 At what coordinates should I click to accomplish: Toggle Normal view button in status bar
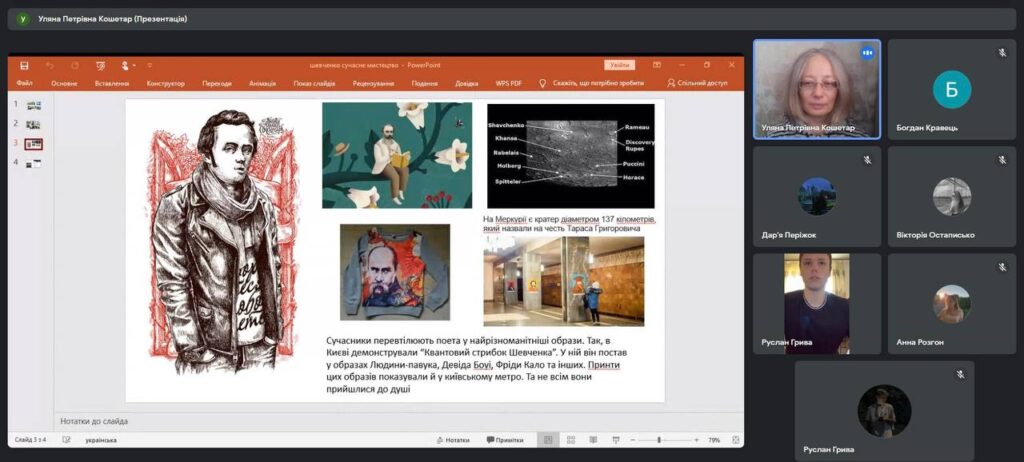tap(548, 440)
